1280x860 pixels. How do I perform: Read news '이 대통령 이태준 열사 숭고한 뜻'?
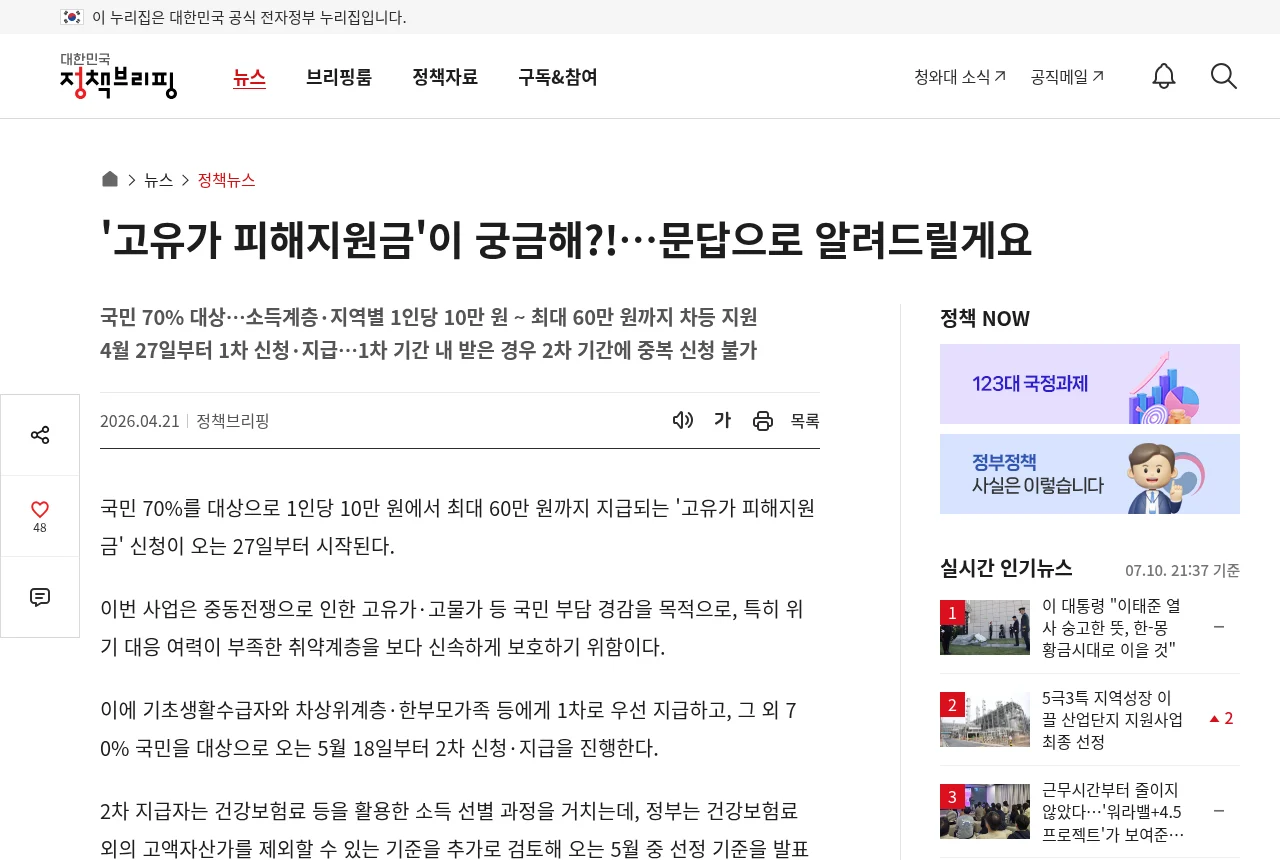(1112, 628)
